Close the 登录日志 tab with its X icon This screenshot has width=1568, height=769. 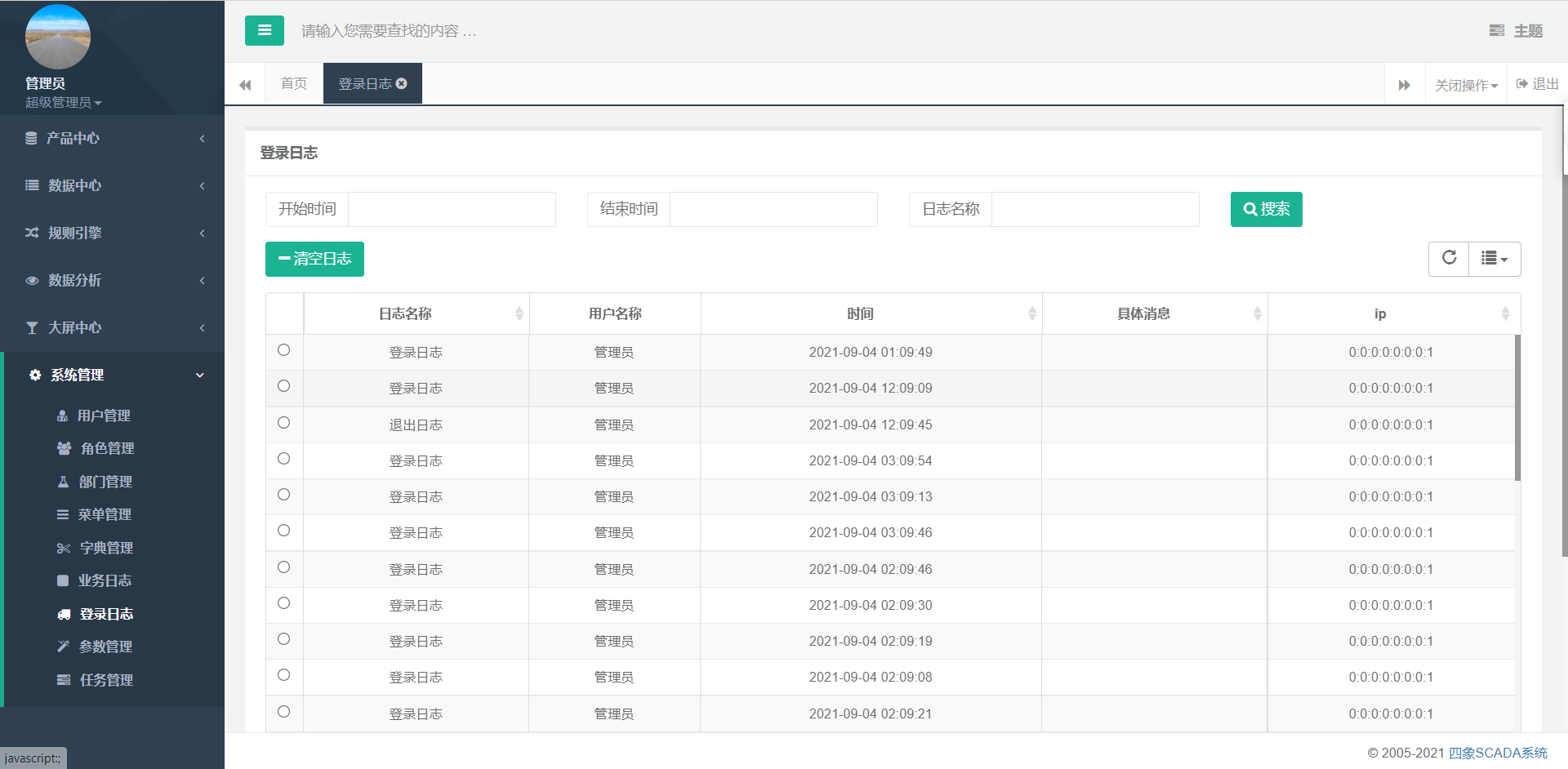pos(402,84)
